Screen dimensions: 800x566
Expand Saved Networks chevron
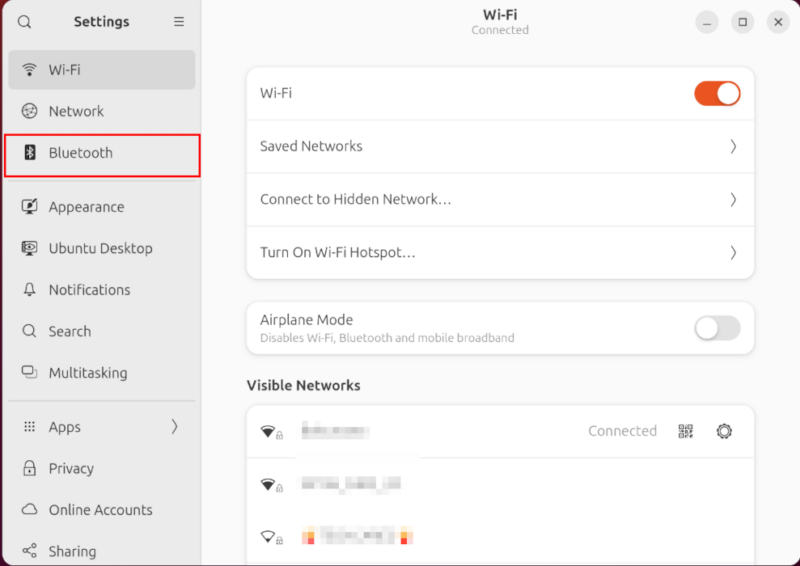coord(733,146)
